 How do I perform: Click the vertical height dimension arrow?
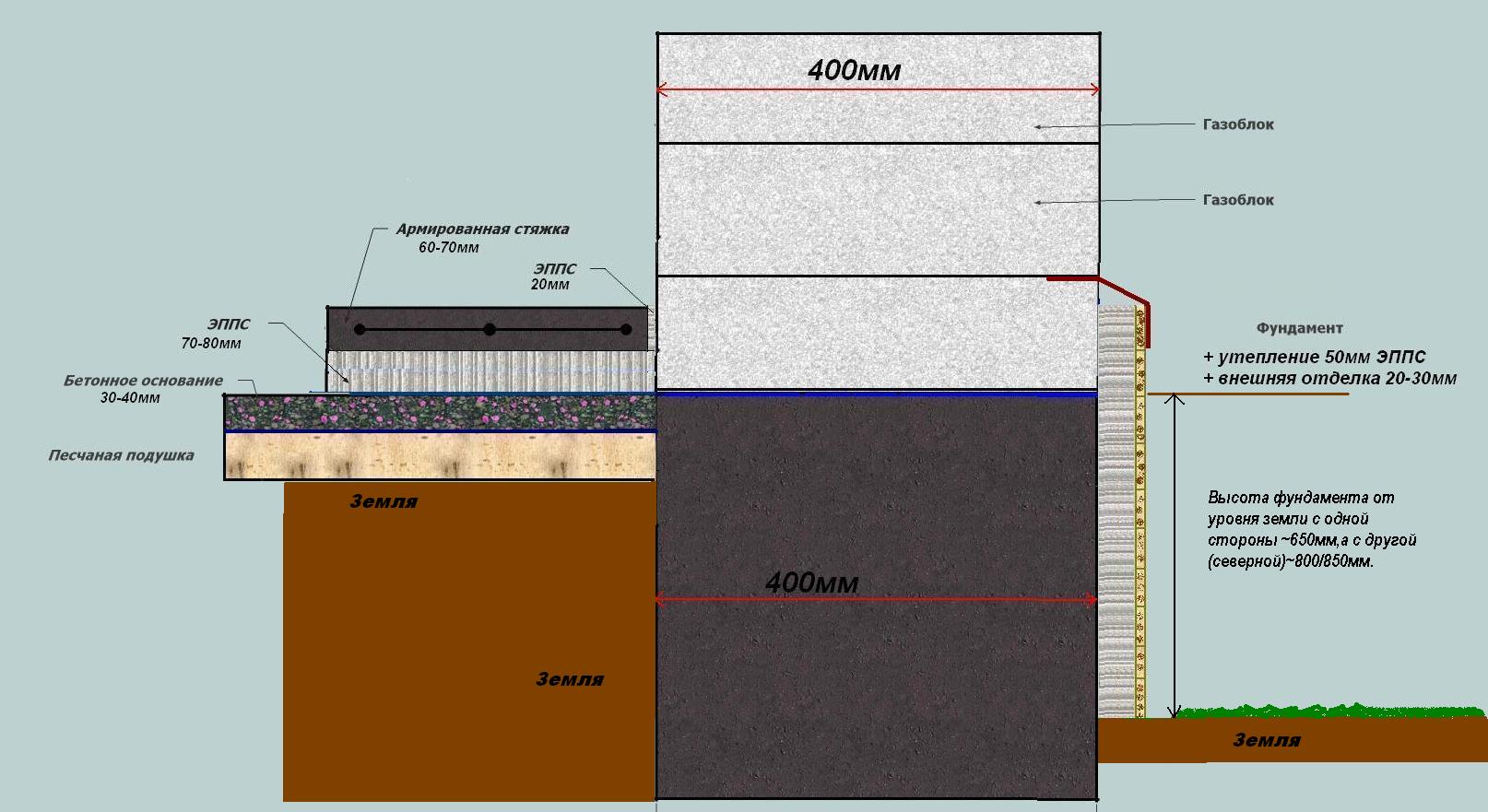pyautogui.click(x=1174, y=556)
